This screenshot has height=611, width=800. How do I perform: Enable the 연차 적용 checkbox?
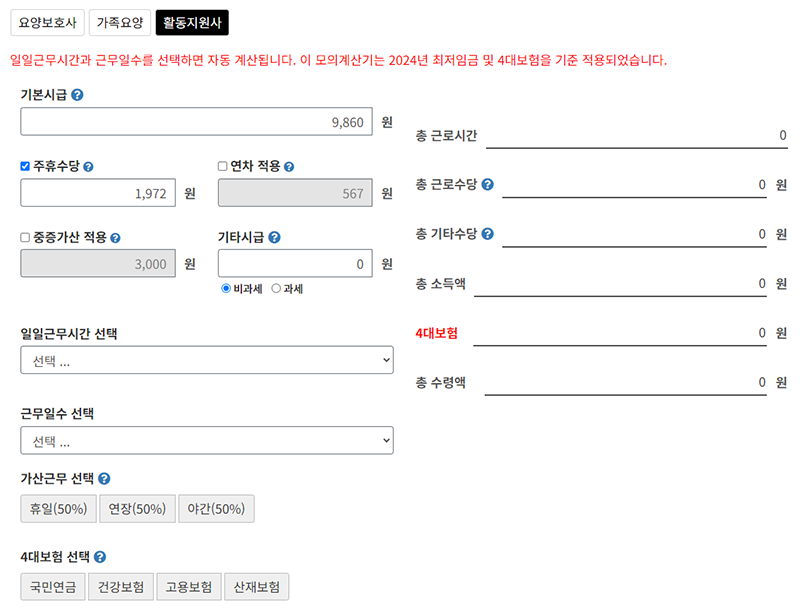click(x=223, y=165)
